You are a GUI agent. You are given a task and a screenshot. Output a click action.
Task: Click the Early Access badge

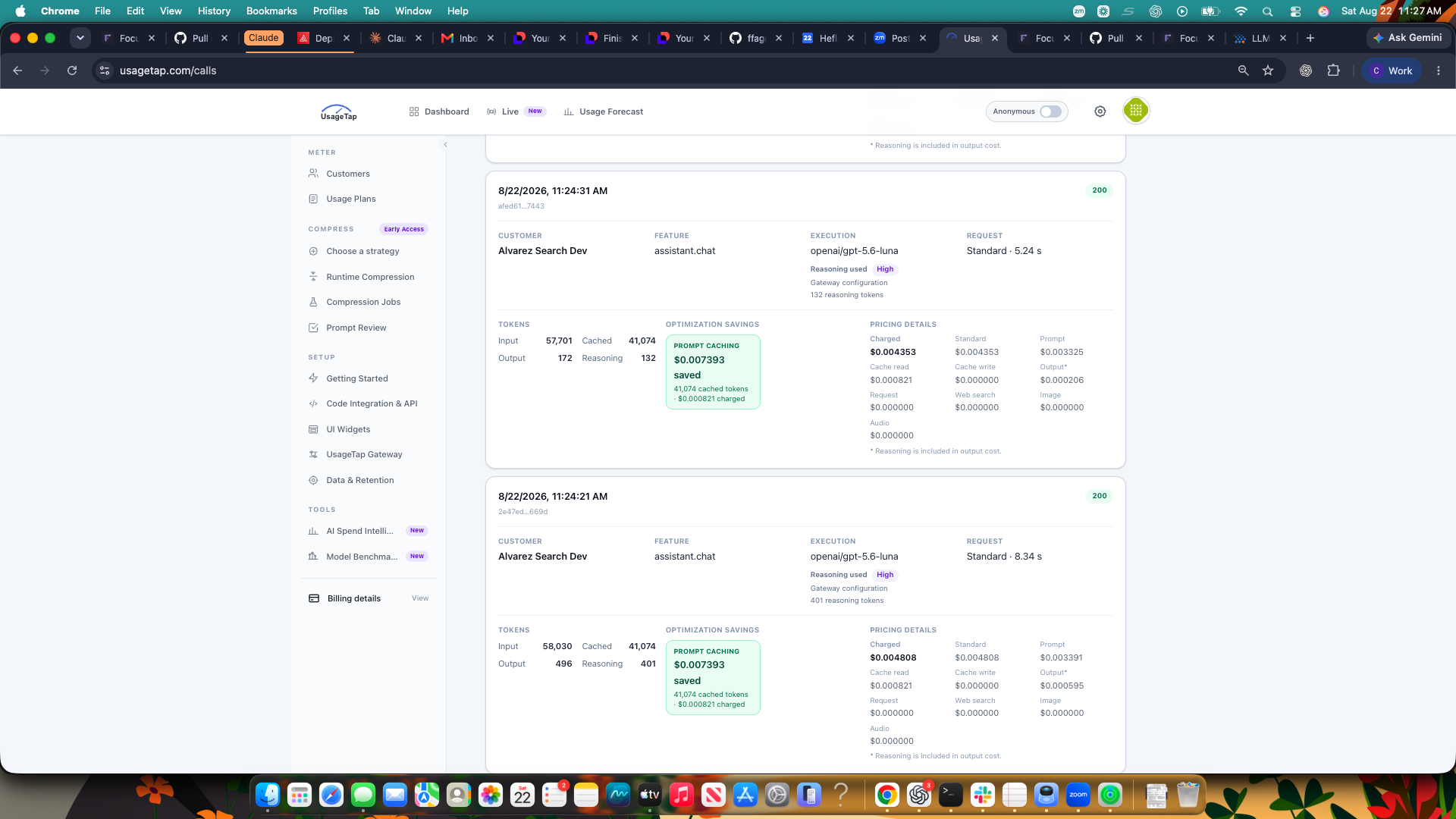click(403, 229)
